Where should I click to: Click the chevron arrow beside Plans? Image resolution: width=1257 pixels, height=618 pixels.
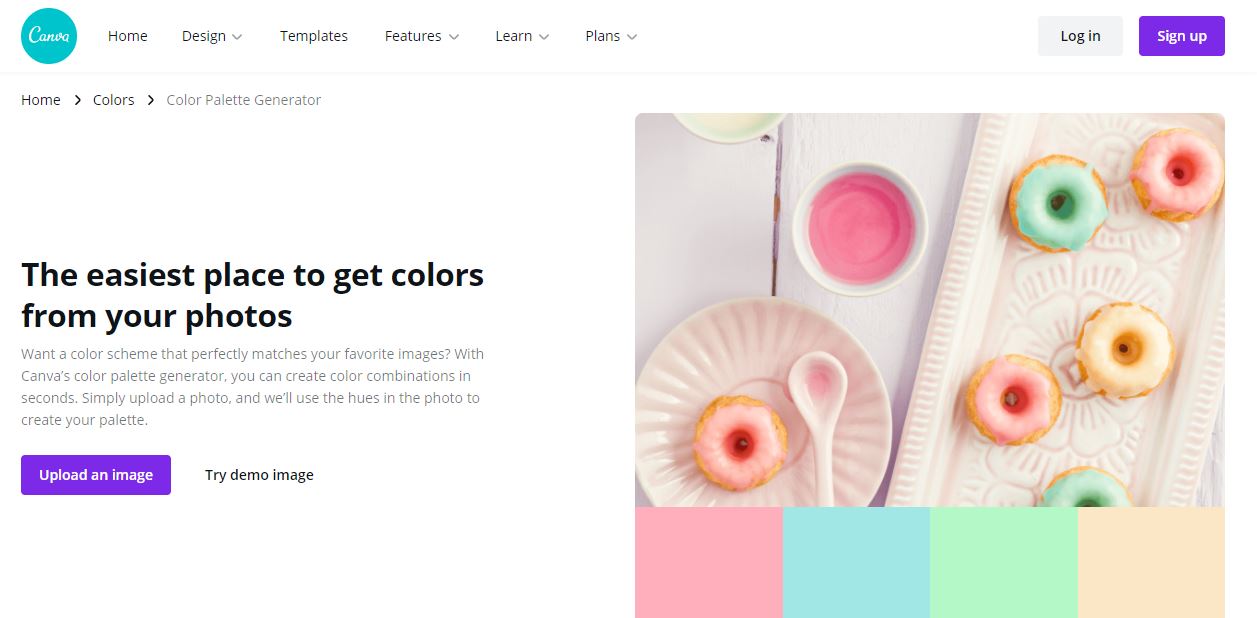[x=632, y=37]
